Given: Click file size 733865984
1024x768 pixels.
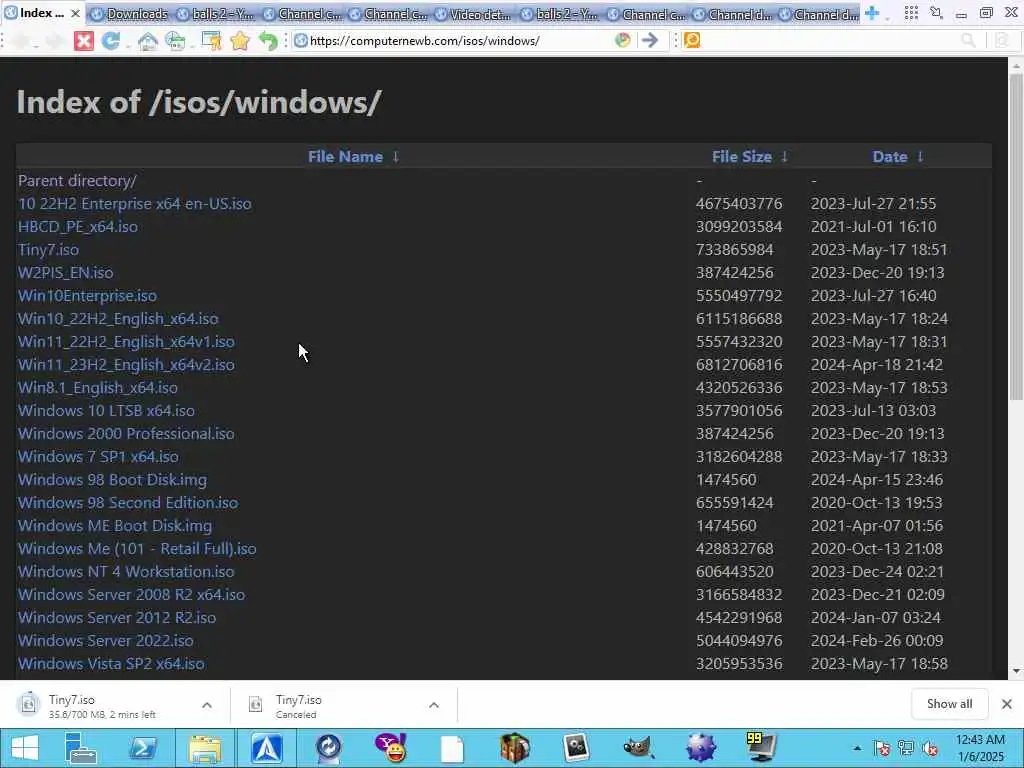Looking at the screenshot, I should (x=735, y=249).
